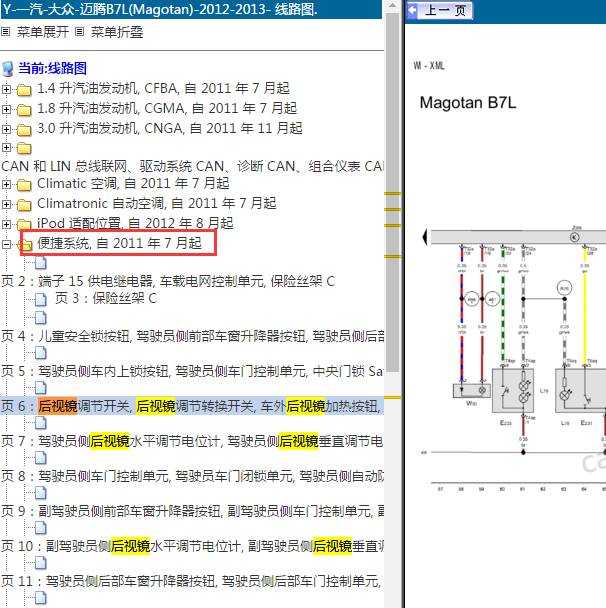The image size is (606, 608).
Task: Open Climatronic 自动空调 entry
Action: click(x=157, y=203)
